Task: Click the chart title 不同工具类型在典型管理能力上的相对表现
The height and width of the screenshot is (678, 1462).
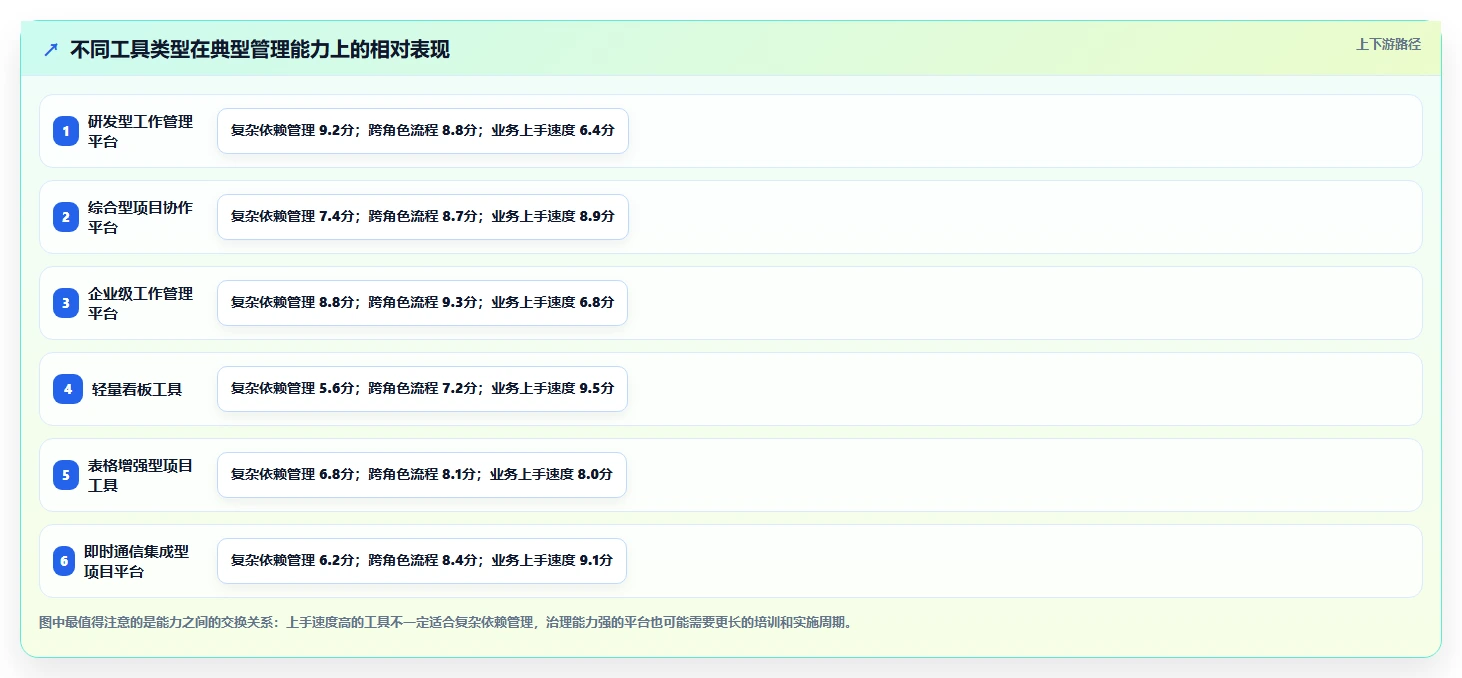Action: 260,50
